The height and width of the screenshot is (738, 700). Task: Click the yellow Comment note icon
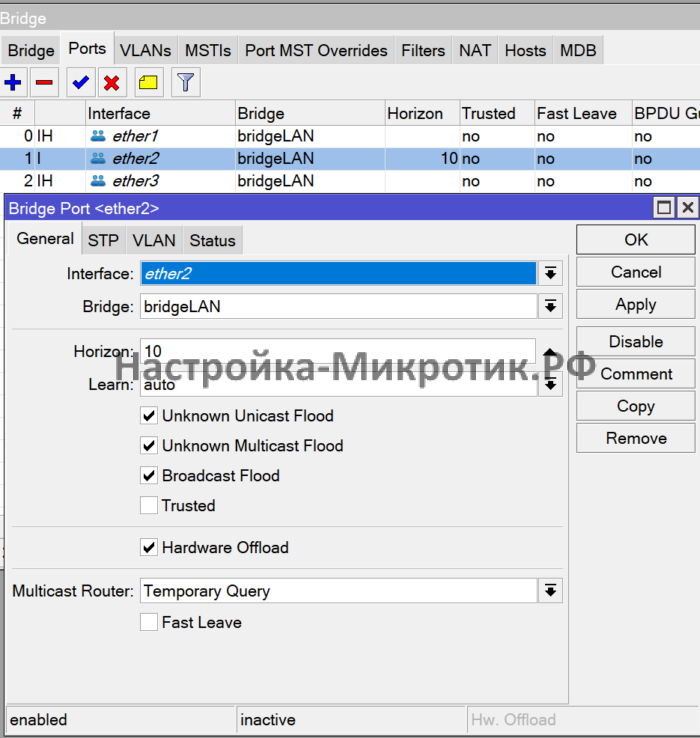pyautogui.click(x=148, y=83)
